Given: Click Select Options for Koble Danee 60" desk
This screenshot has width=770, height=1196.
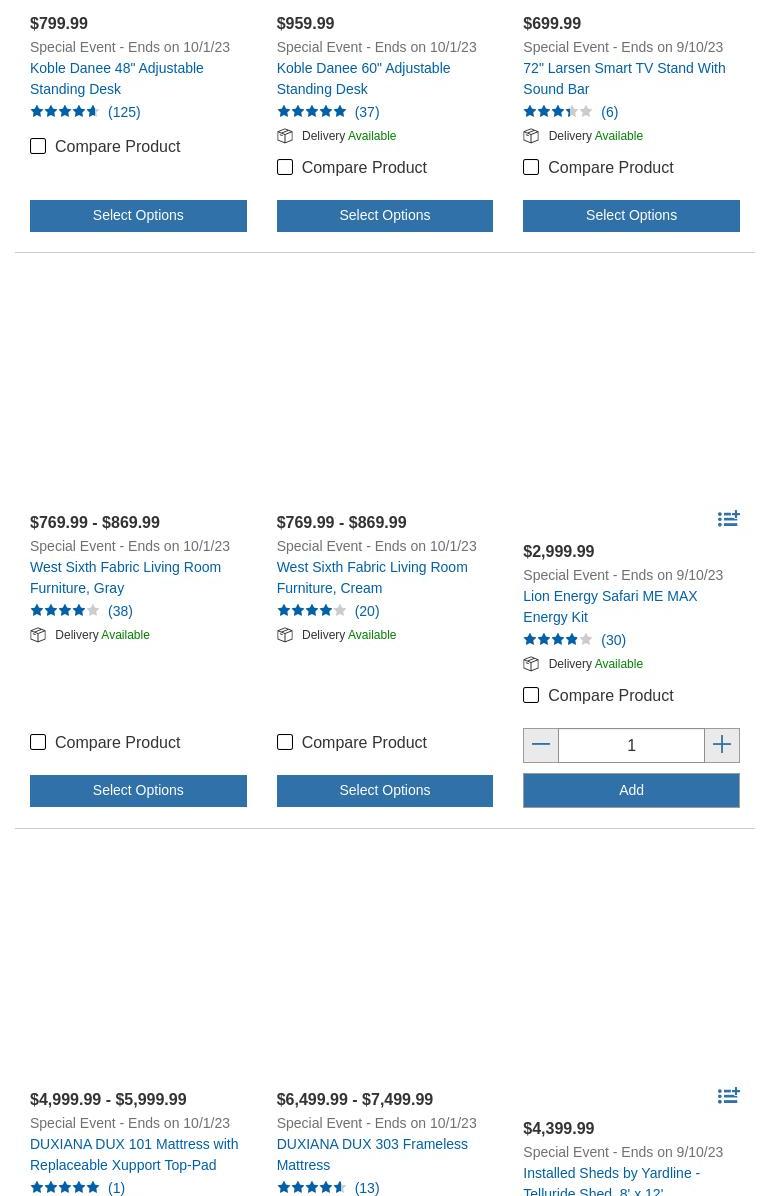Looking at the screenshot, I should pyautogui.click(x=385, y=216).
